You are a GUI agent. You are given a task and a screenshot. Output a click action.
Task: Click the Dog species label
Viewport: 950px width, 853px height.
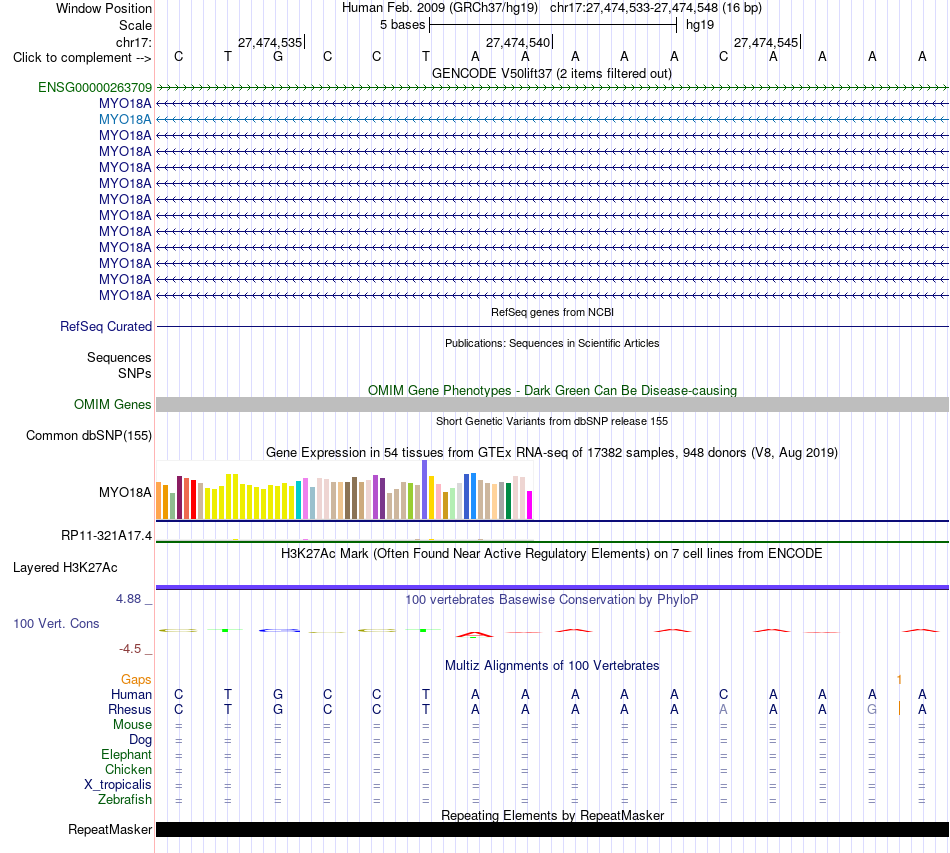click(x=141, y=740)
